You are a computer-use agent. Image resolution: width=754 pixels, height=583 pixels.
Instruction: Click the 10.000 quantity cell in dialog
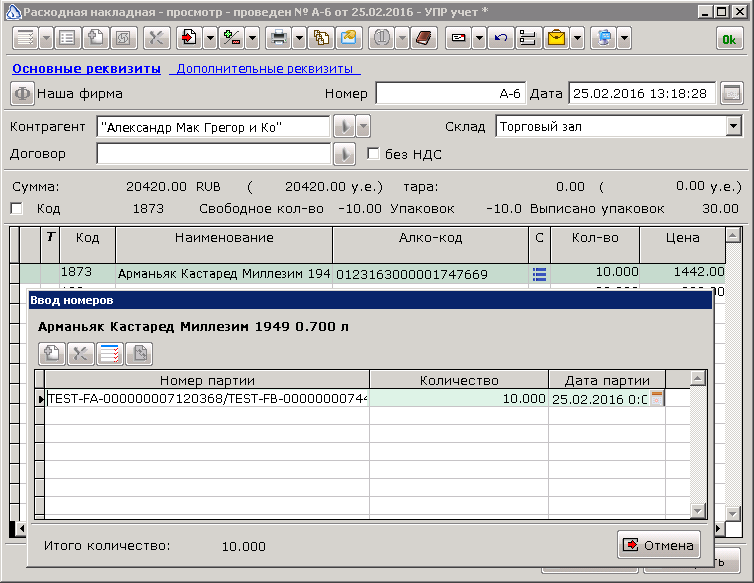[459, 398]
